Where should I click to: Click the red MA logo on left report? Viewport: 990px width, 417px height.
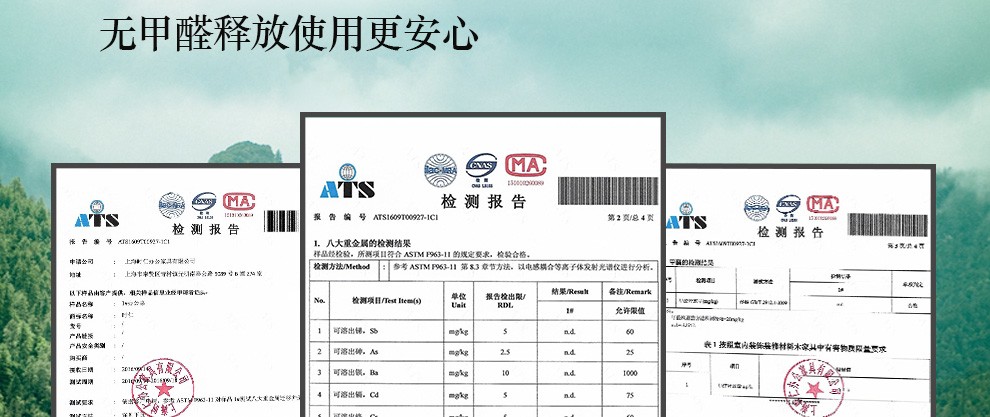pos(239,203)
